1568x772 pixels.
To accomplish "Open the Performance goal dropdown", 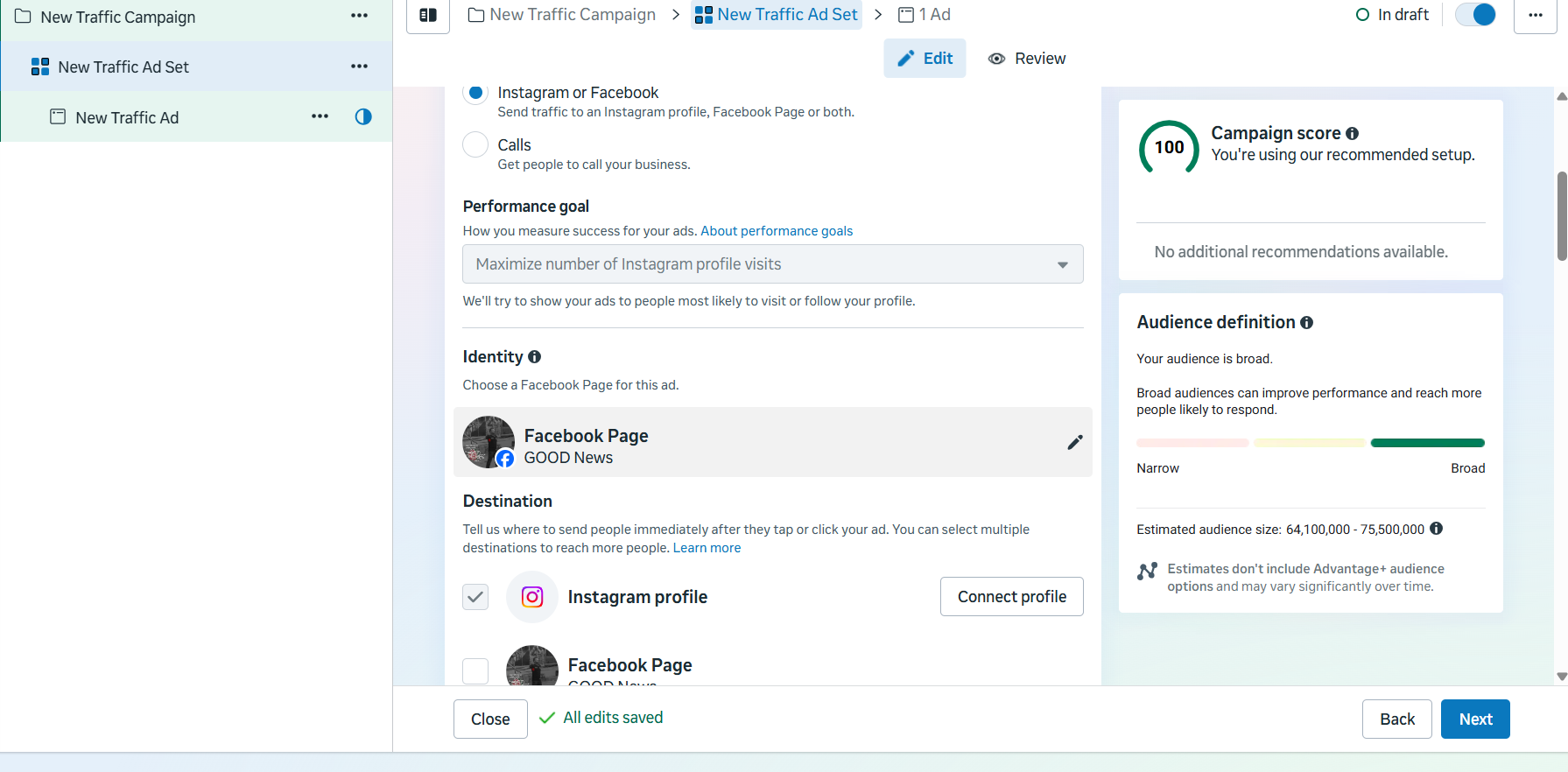I will click(772, 264).
